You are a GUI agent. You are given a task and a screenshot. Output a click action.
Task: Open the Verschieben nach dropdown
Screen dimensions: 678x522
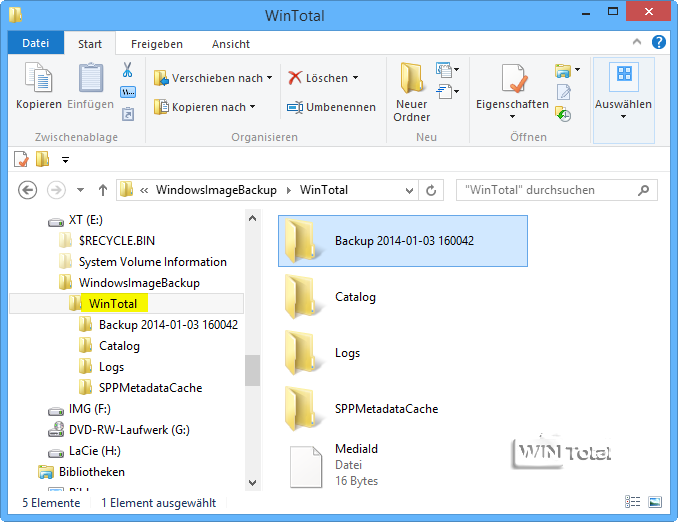(213, 78)
